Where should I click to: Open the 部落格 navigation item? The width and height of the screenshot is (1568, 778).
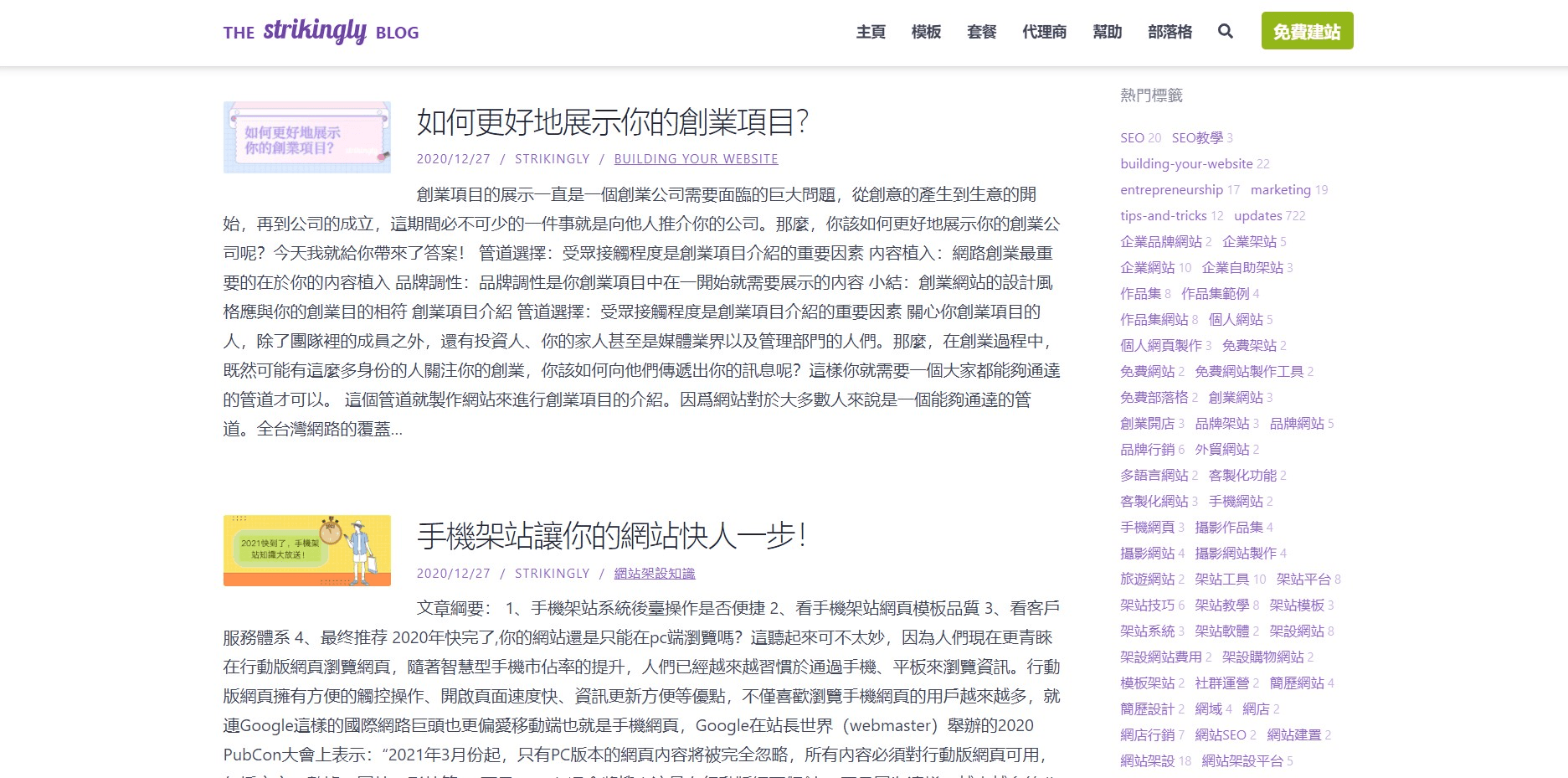point(1169,32)
